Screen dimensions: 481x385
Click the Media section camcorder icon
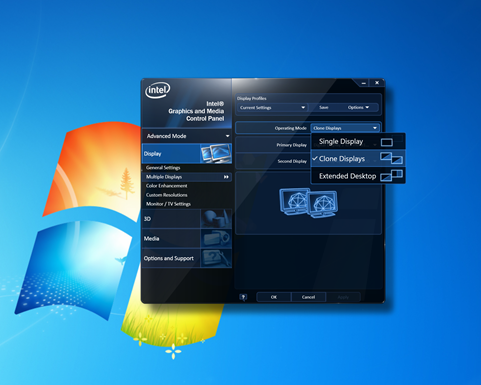pos(216,238)
